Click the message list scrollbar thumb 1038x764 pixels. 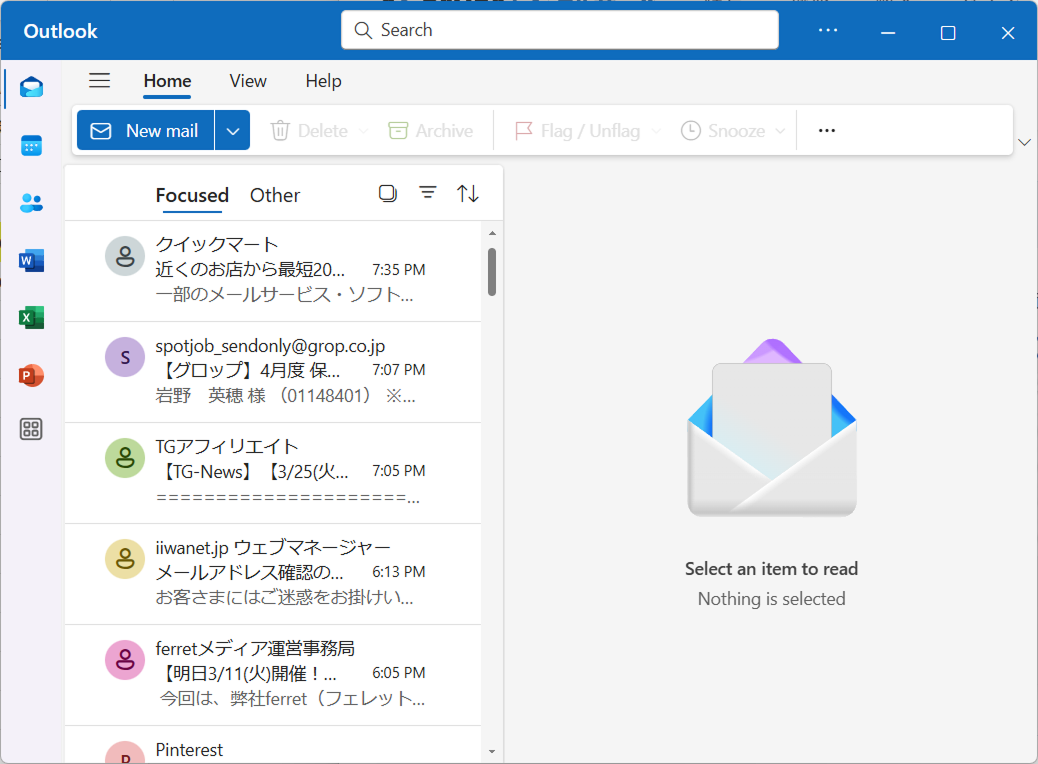point(492,271)
